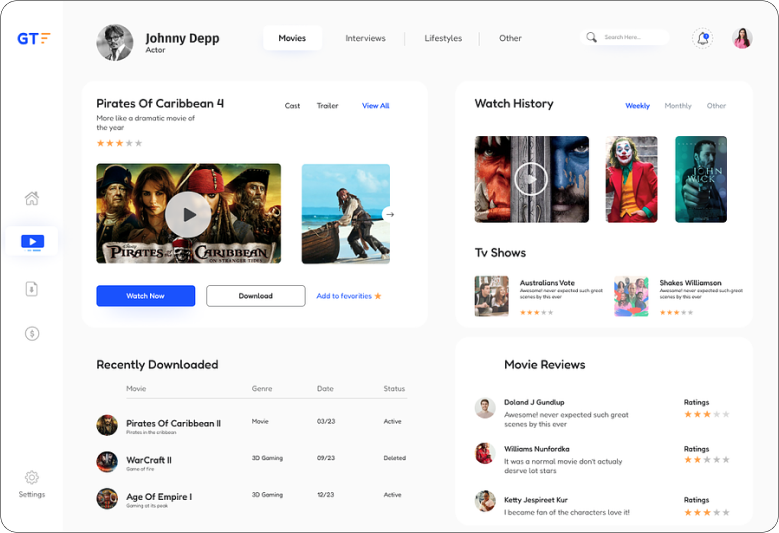Open the Jack Sparrow beach thumbnail

coord(346,214)
